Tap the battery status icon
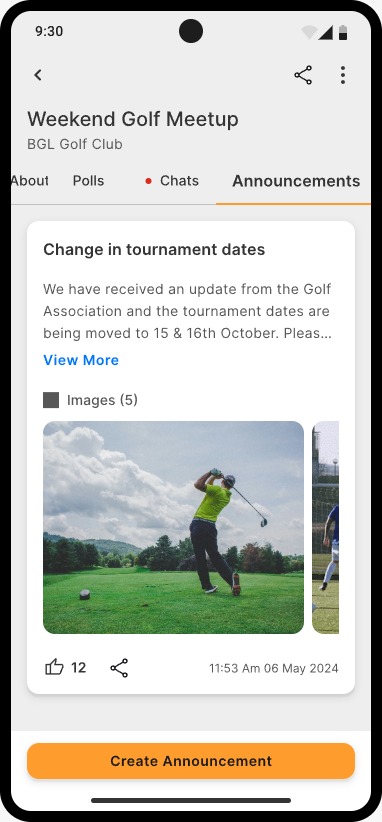Viewport: 382px width, 822px height. point(343,33)
